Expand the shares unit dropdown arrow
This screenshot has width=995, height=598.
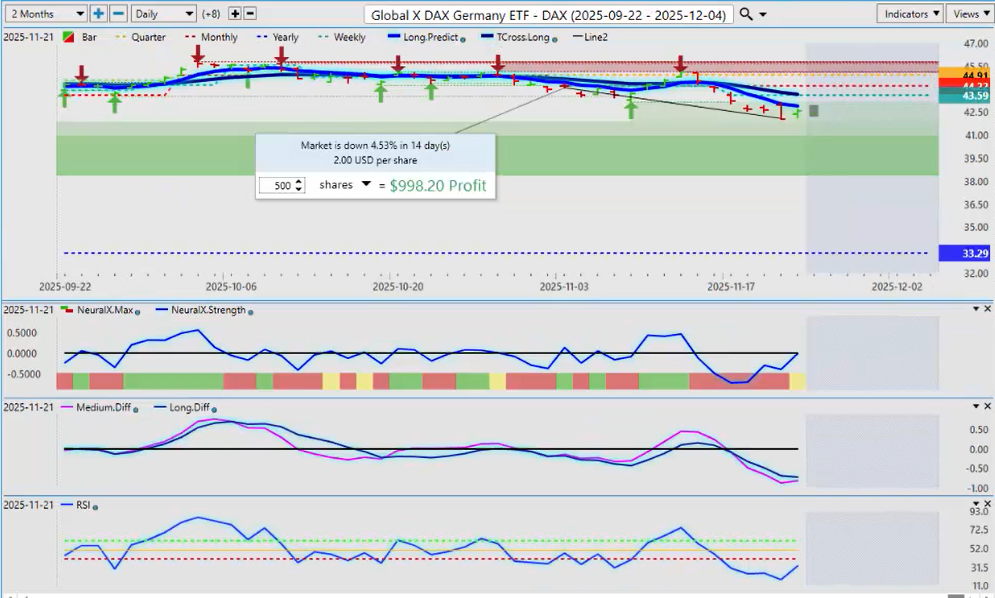[x=366, y=185]
